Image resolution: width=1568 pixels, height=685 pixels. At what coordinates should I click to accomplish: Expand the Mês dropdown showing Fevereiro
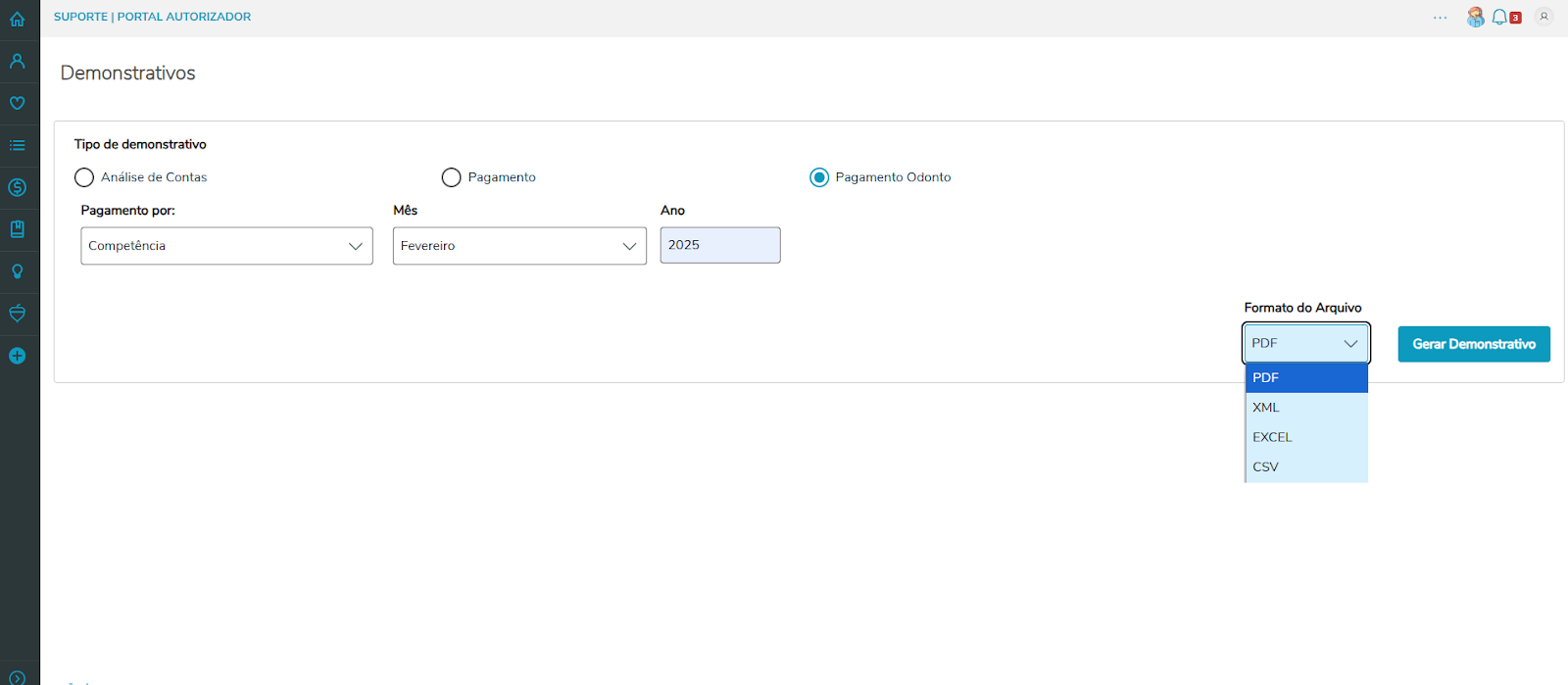click(519, 246)
